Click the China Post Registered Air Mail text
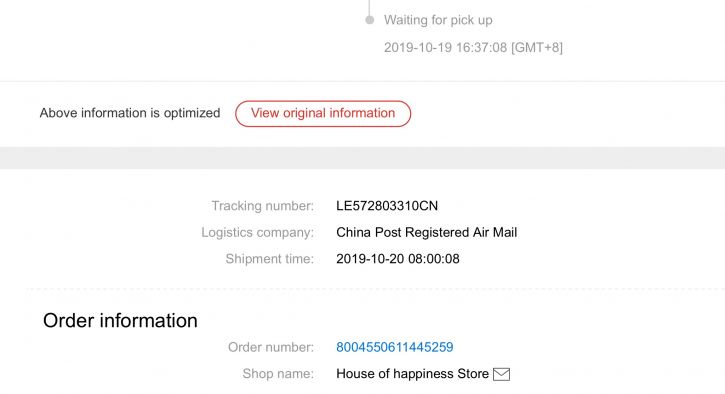725x394 pixels. point(426,232)
